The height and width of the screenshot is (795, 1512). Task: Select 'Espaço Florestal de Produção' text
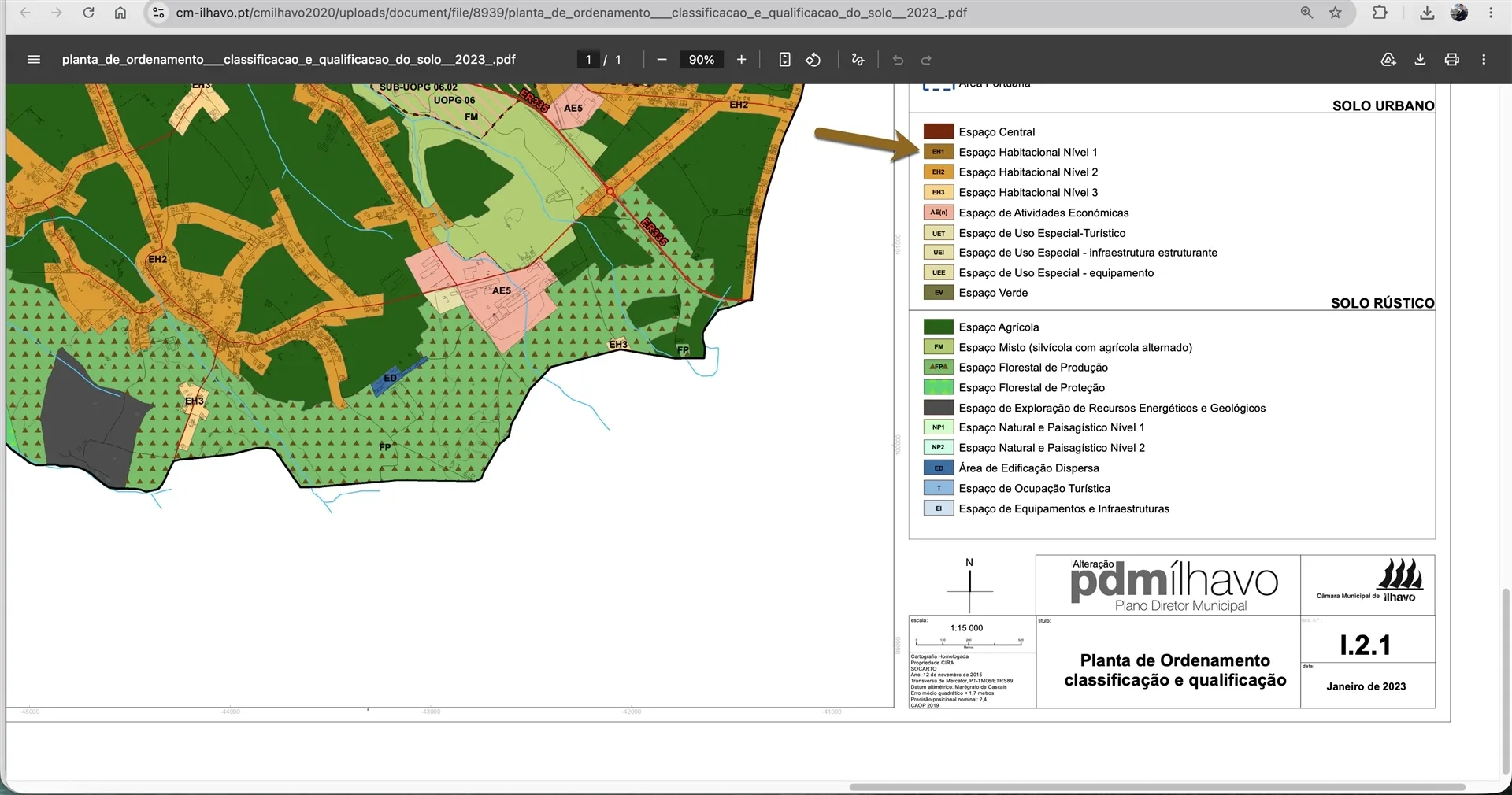[1033, 368]
